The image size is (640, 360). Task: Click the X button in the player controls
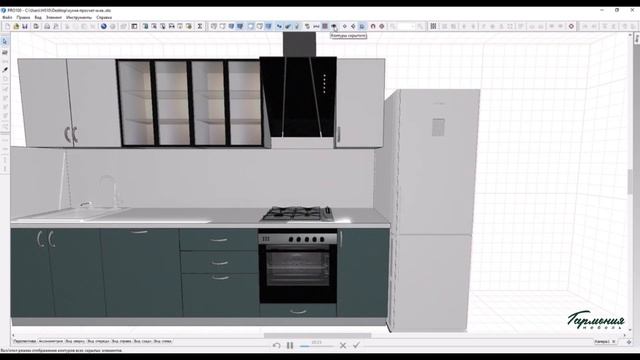coord(343,346)
